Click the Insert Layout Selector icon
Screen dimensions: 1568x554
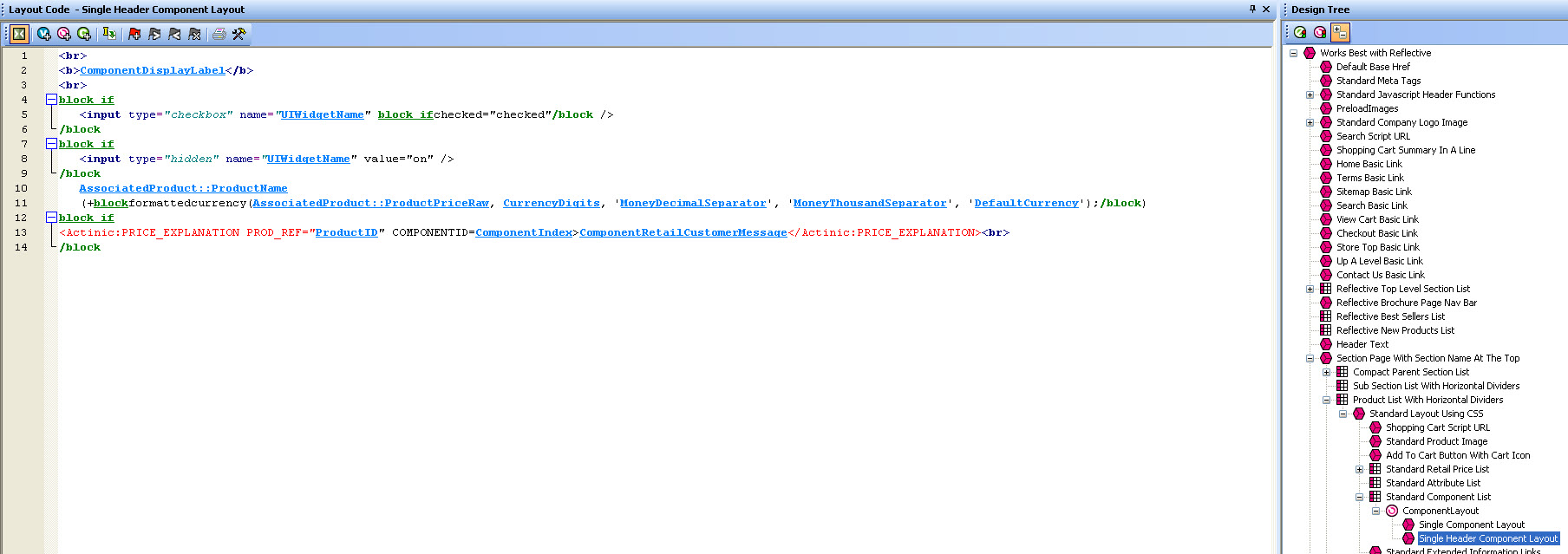point(64,34)
